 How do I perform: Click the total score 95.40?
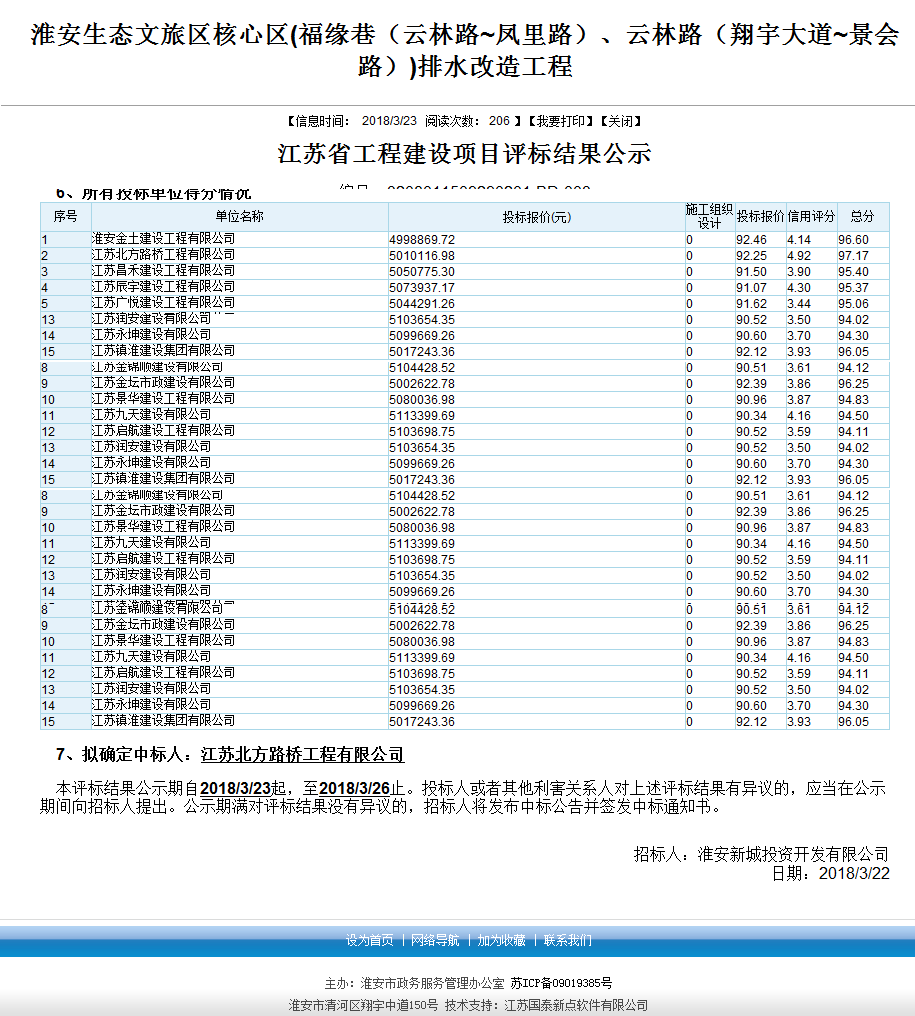tap(853, 272)
